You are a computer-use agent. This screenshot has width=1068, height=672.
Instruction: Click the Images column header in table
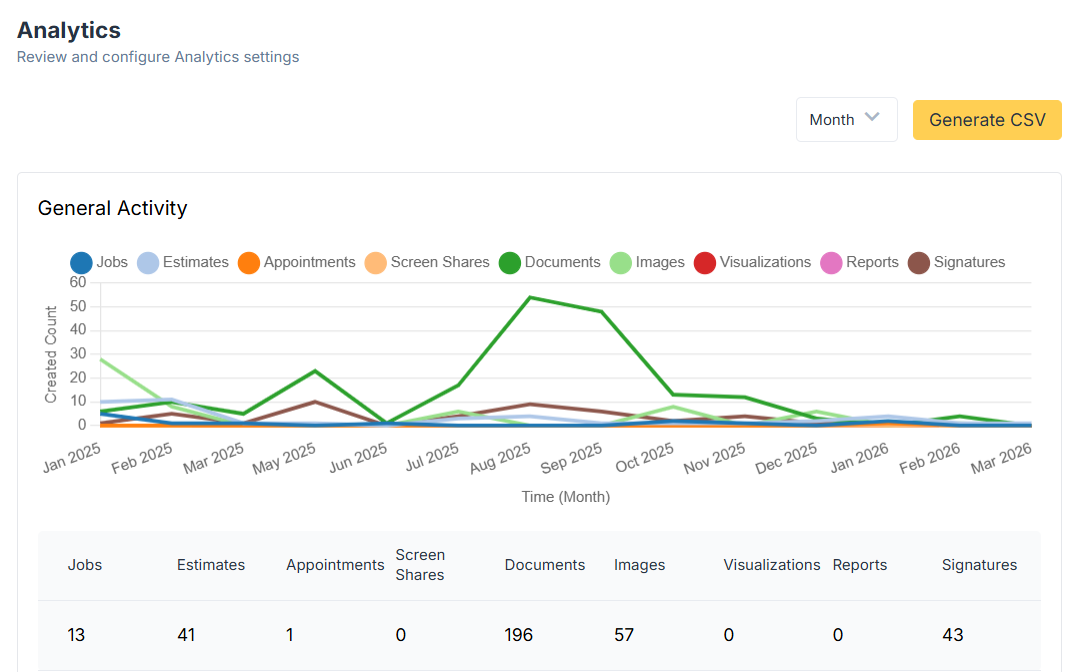click(639, 565)
